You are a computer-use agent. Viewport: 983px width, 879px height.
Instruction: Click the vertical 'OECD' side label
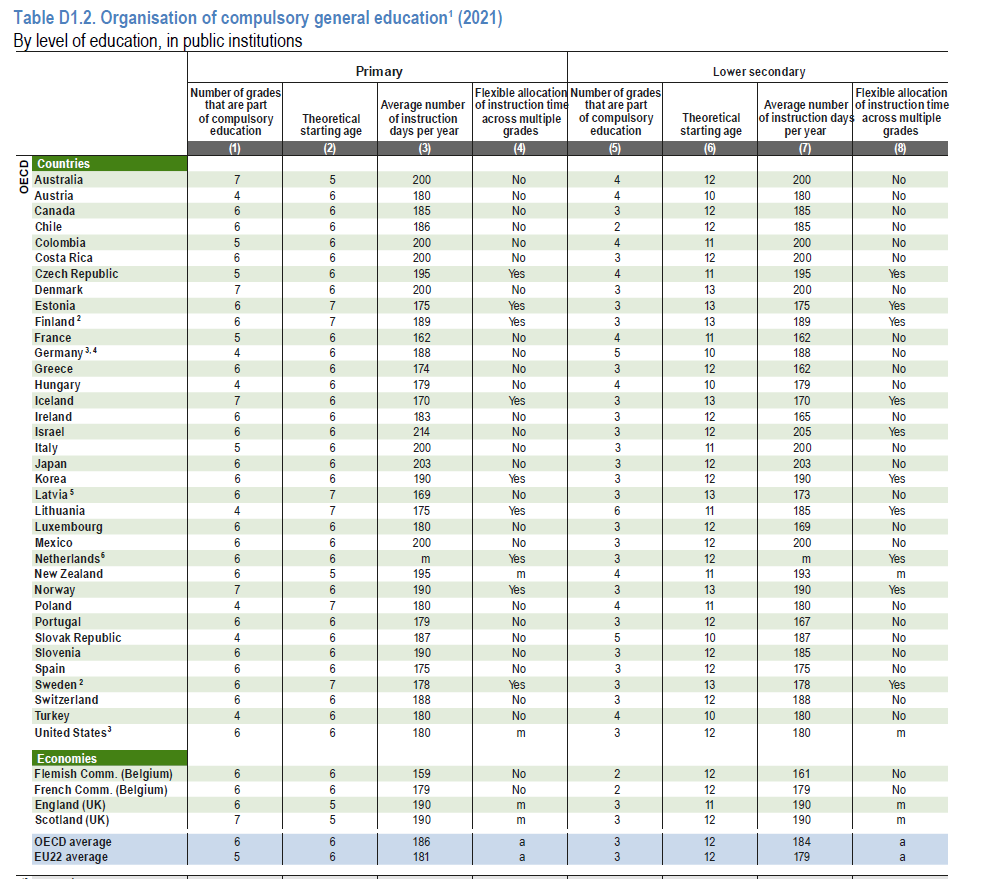pyautogui.click(x=24, y=176)
